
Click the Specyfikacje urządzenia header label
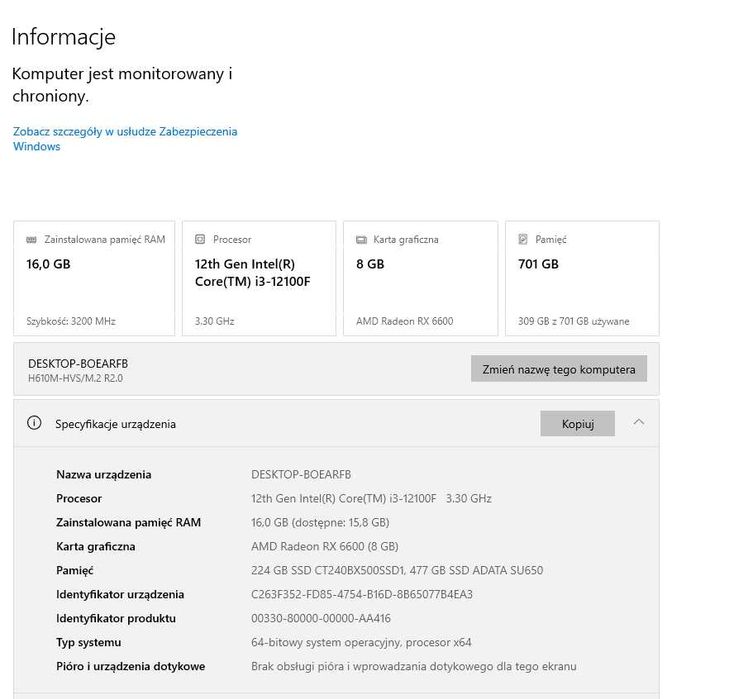(115, 424)
